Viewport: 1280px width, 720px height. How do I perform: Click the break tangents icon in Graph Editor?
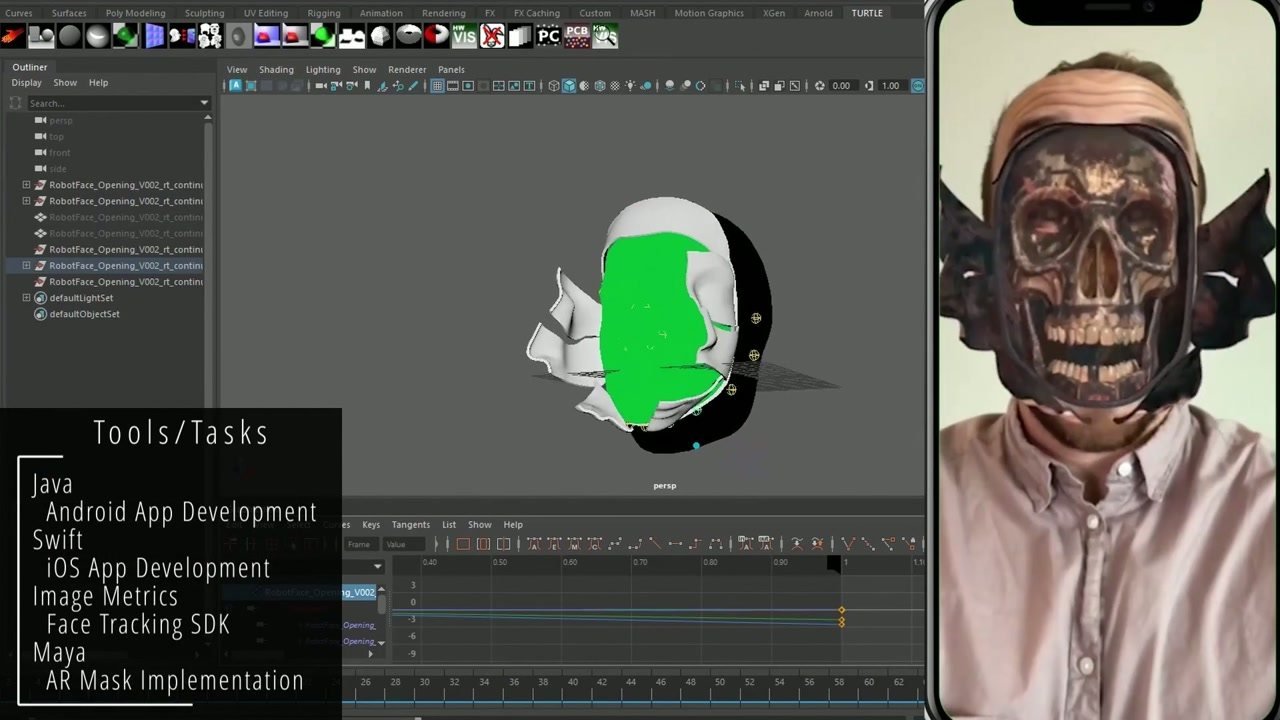click(x=850, y=544)
